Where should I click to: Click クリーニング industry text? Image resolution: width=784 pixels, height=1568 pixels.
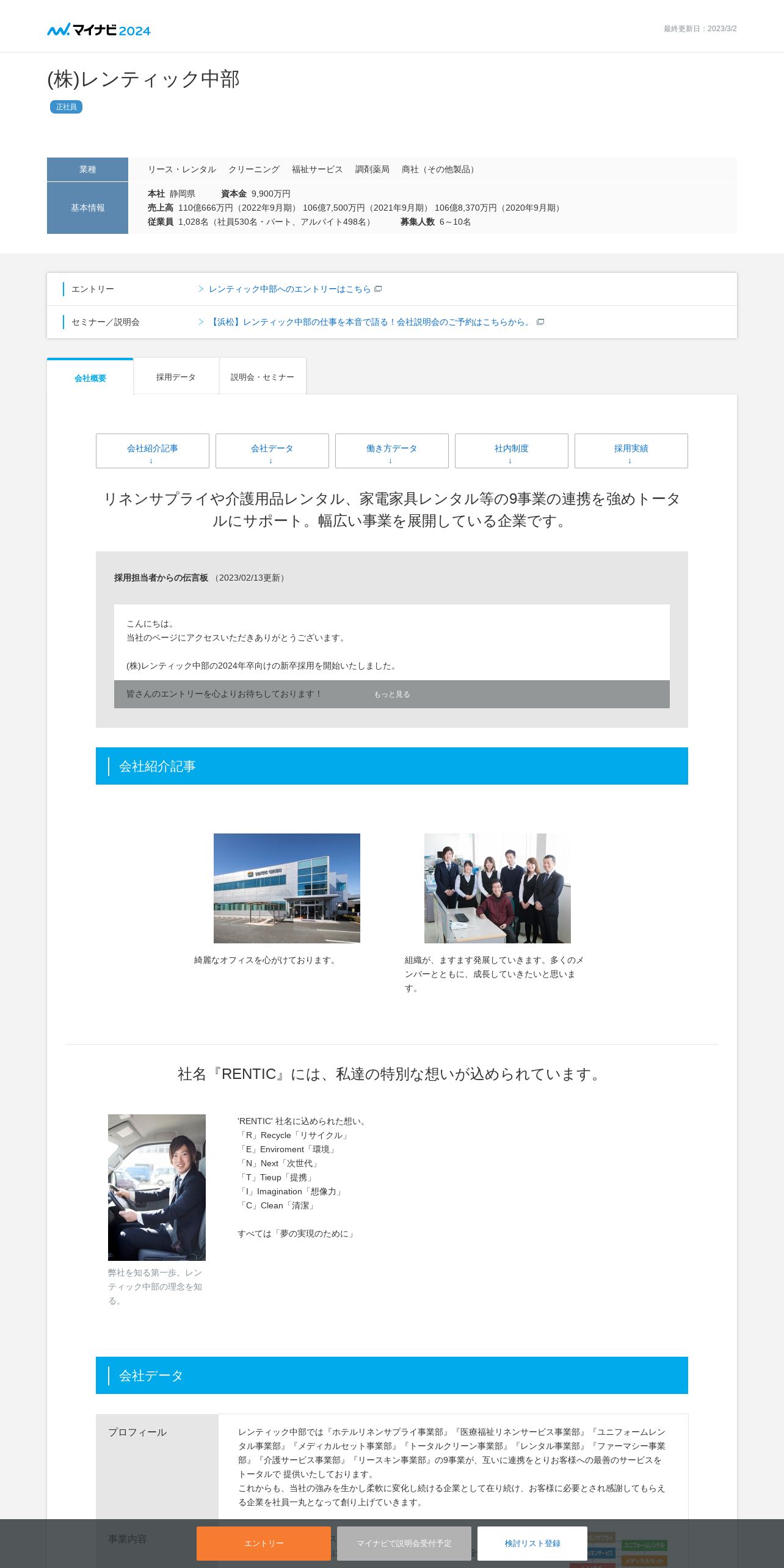254,169
